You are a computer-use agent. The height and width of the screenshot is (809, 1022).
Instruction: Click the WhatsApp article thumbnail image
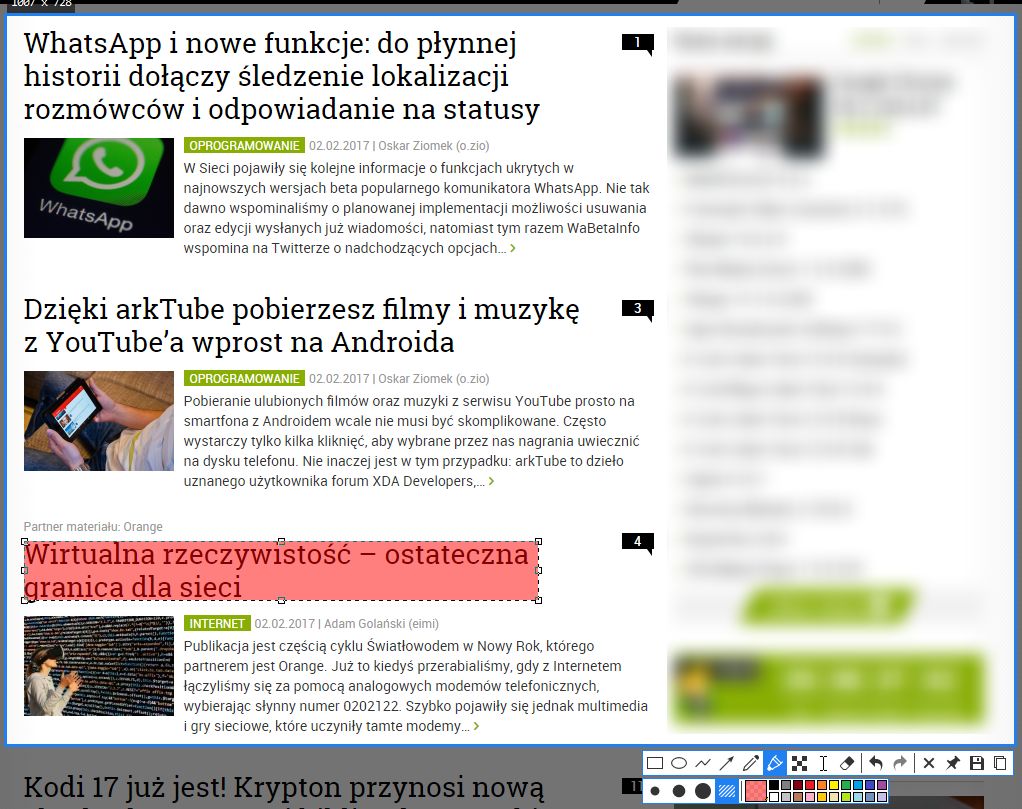tap(99, 188)
